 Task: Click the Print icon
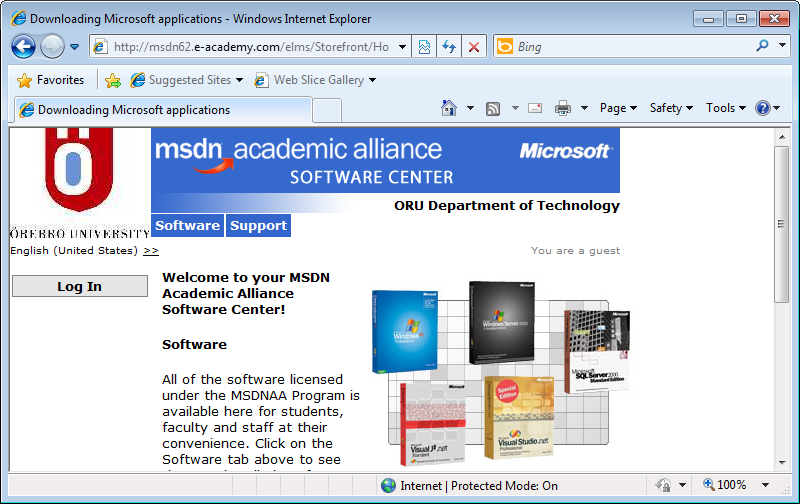[x=563, y=108]
